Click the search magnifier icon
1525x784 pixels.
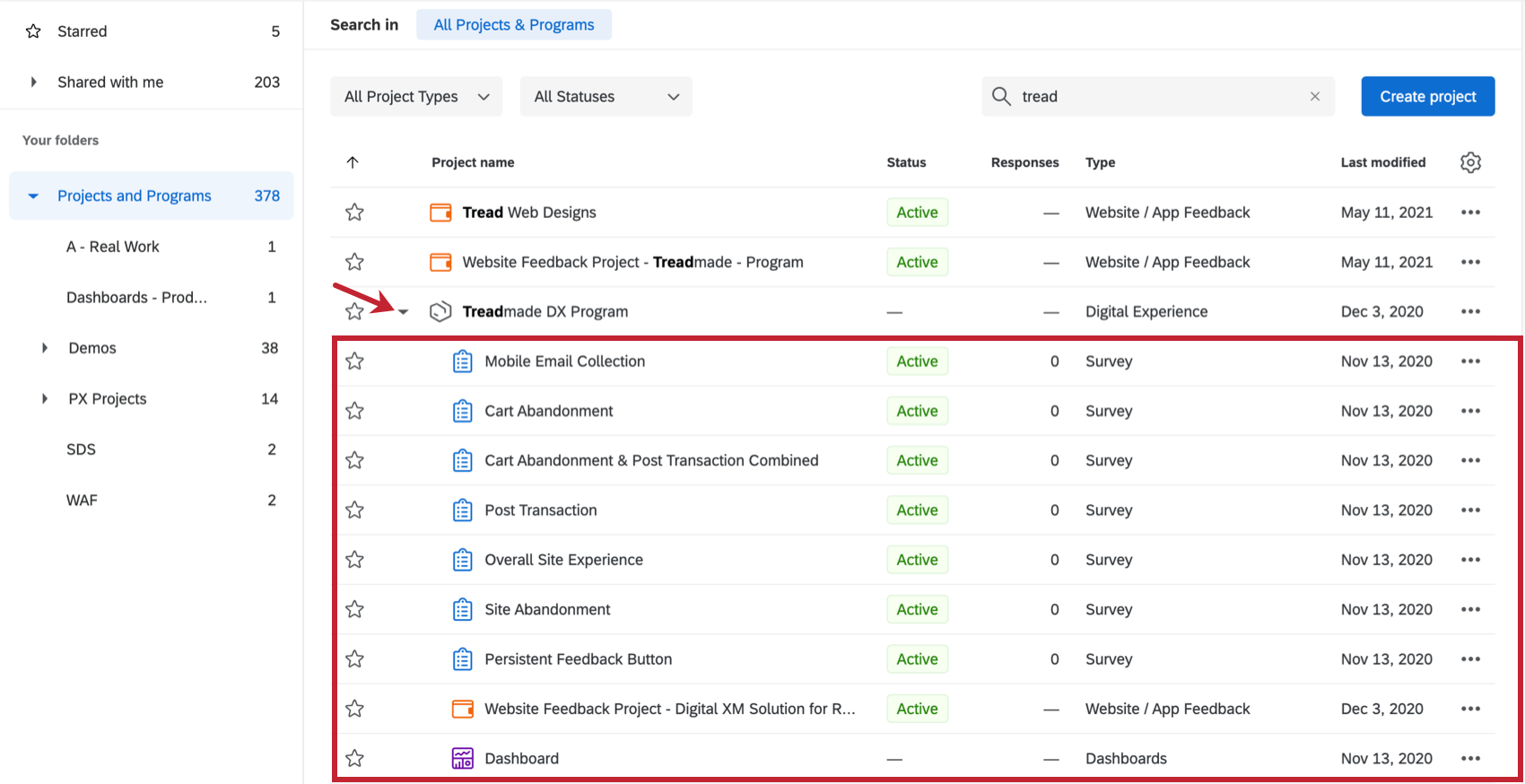coord(1001,96)
